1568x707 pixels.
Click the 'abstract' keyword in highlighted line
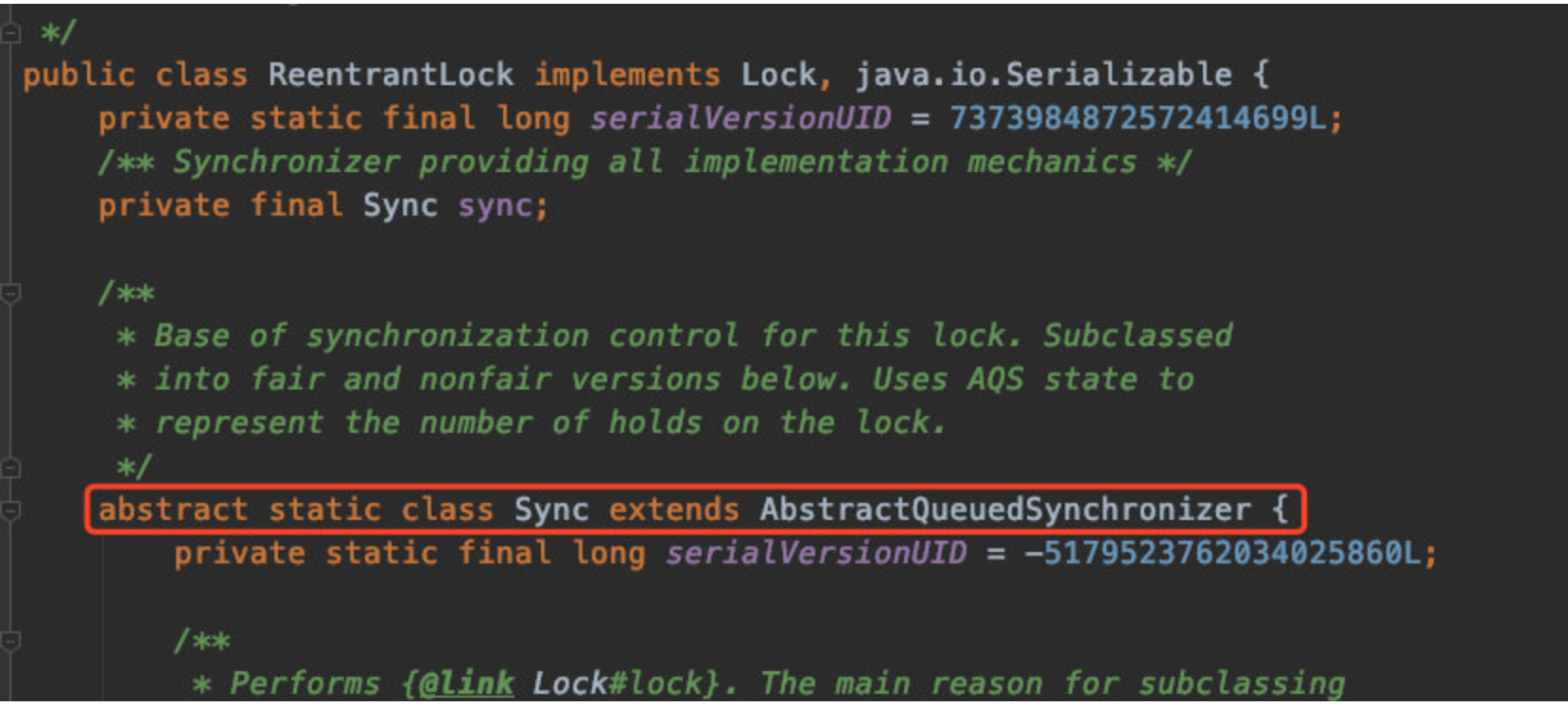click(173, 510)
